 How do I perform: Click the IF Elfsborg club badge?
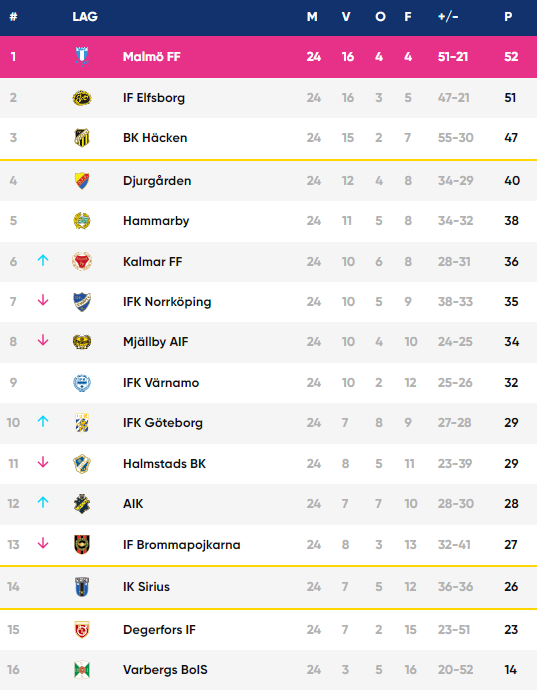82,98
